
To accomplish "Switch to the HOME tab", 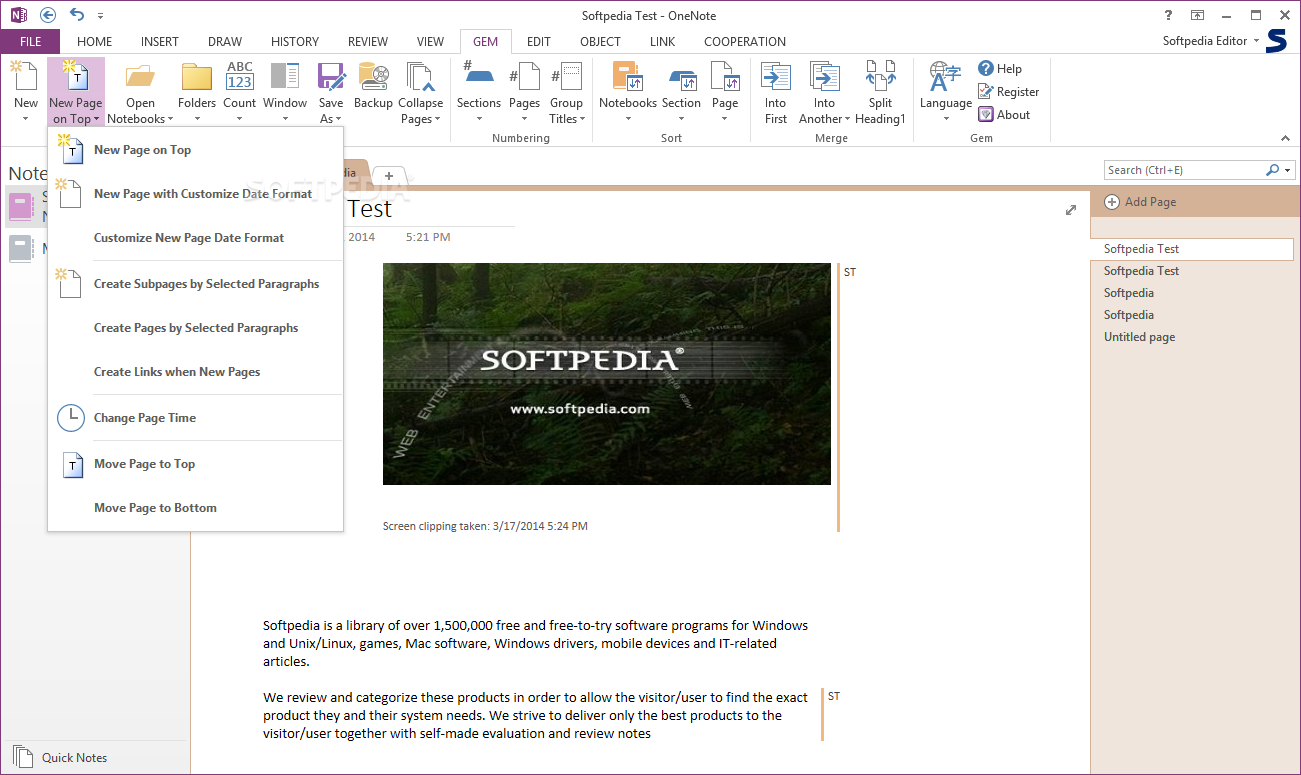I will tap(95, 42).
